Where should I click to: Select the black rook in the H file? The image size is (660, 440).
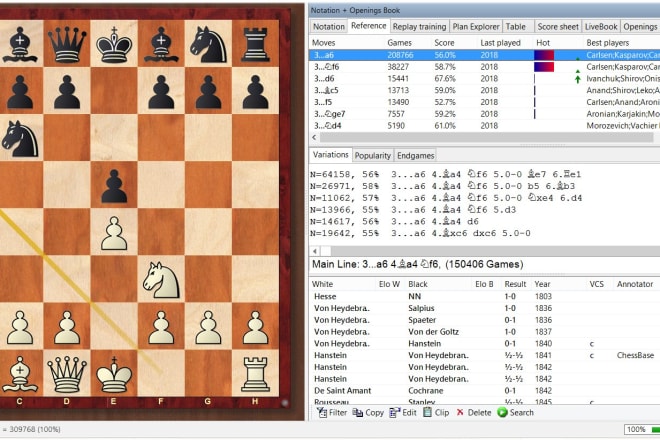coord(255,44)
